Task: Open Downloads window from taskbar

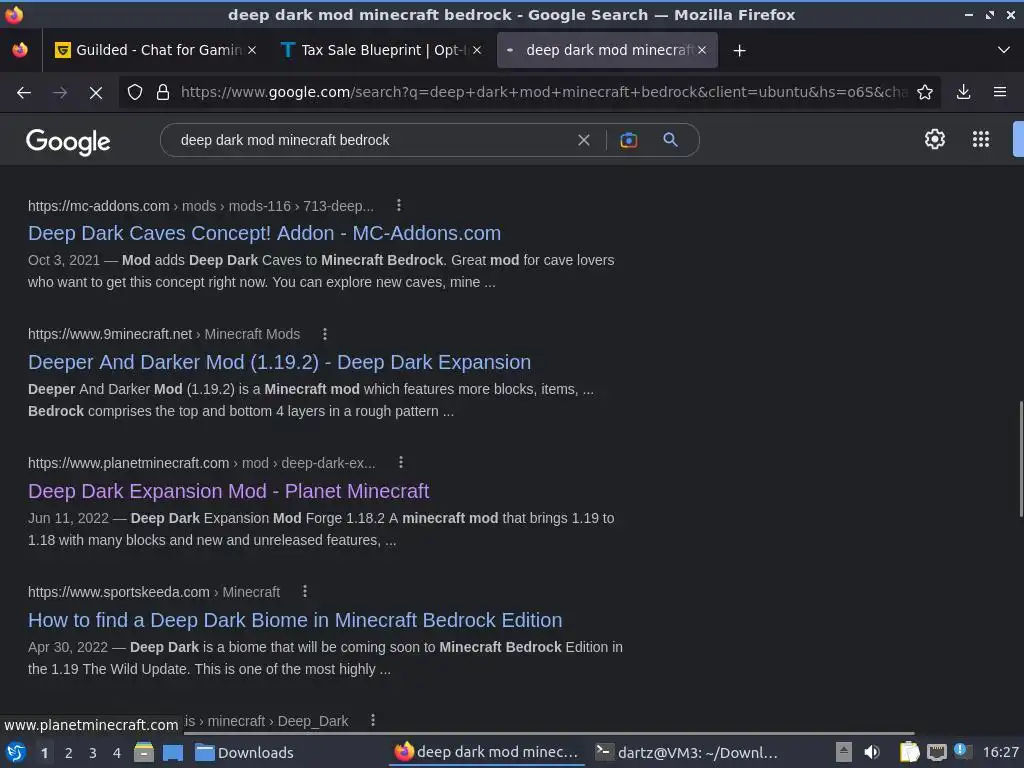Action: 245,752
